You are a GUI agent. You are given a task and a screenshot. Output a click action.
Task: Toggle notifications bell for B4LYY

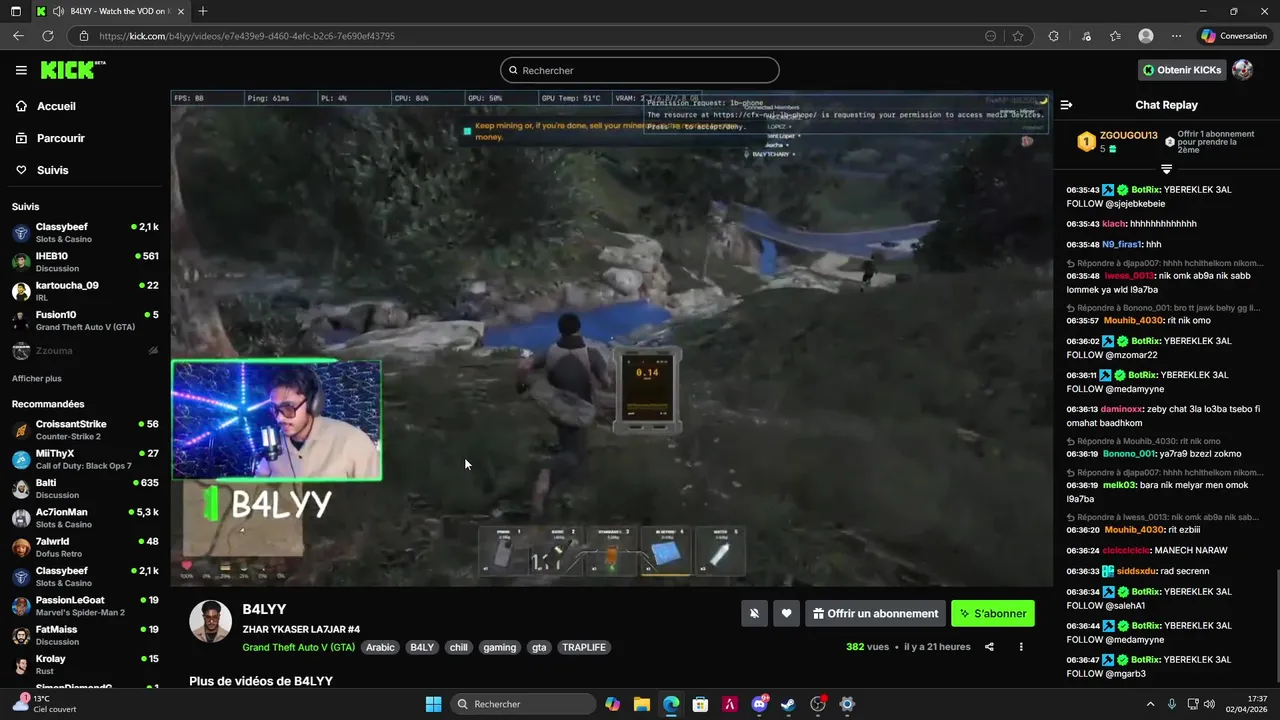pyautogui.click(x=755, y=614)
